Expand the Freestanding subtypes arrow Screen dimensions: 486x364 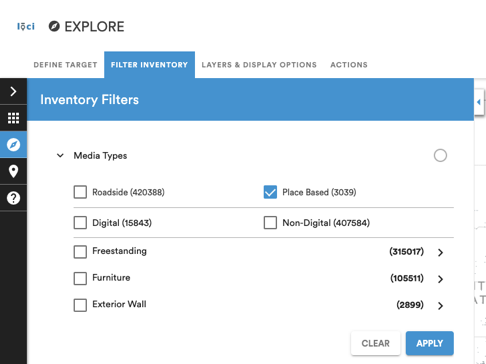tap(440, 252)
